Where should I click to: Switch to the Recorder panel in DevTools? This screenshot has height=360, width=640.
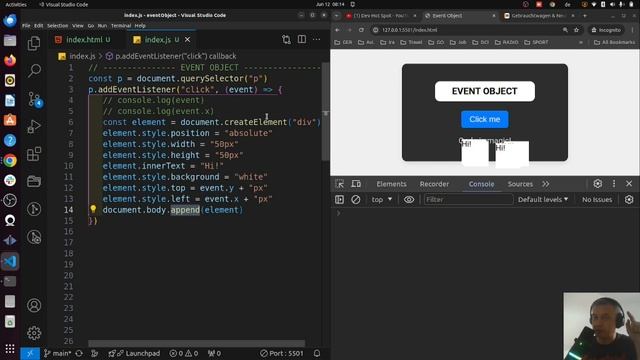[434, 184]
